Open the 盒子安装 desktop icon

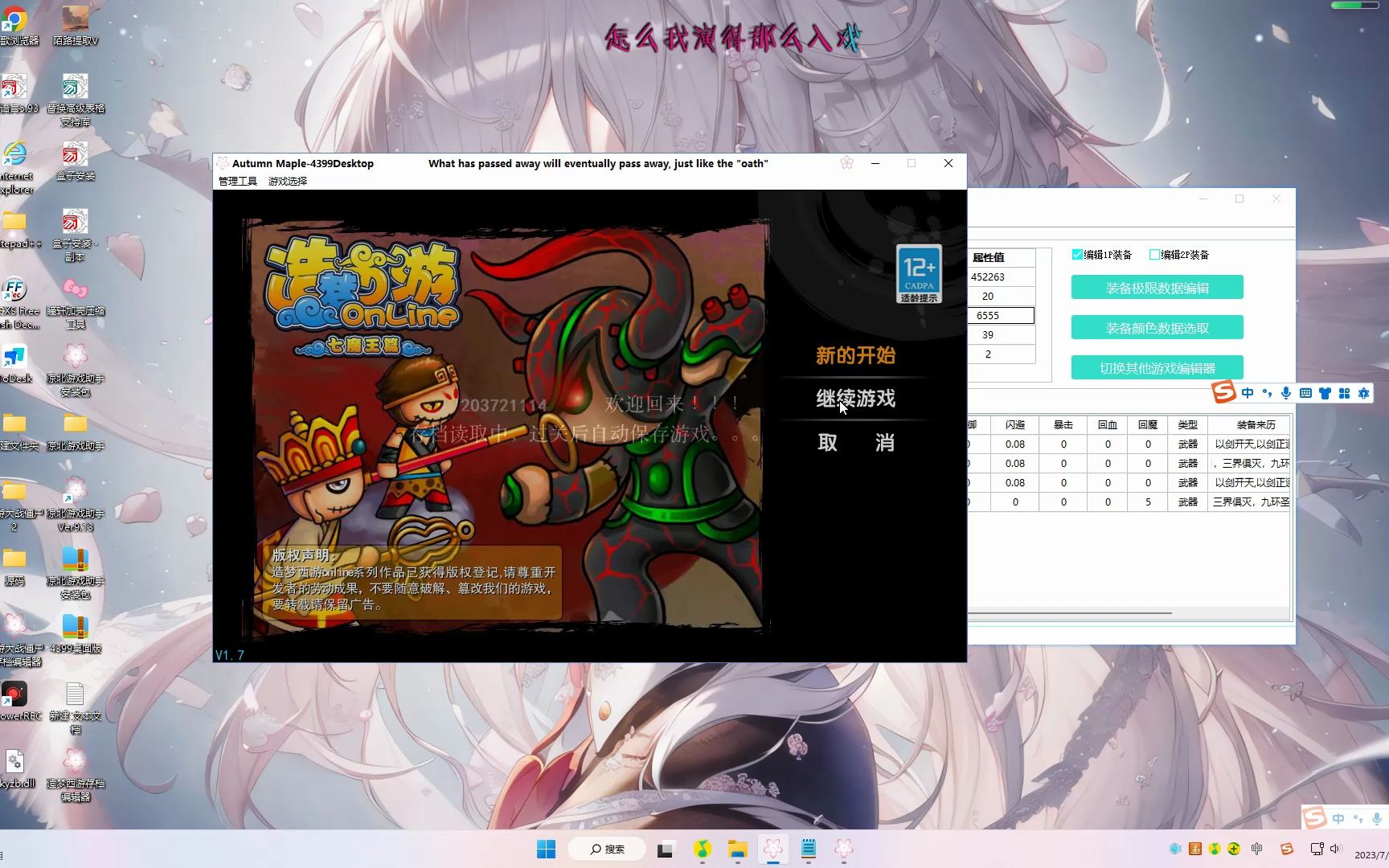click(x=76, y=161)
